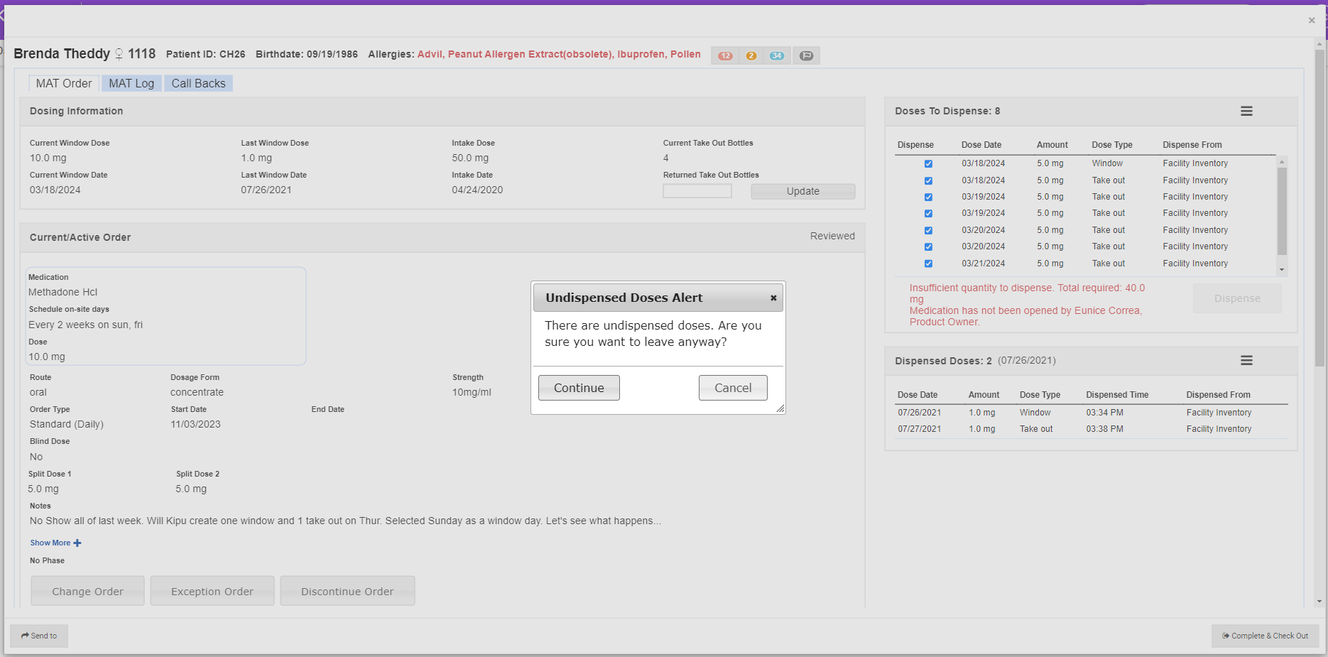Switch to the MAT Log tab

pos(131,83)
